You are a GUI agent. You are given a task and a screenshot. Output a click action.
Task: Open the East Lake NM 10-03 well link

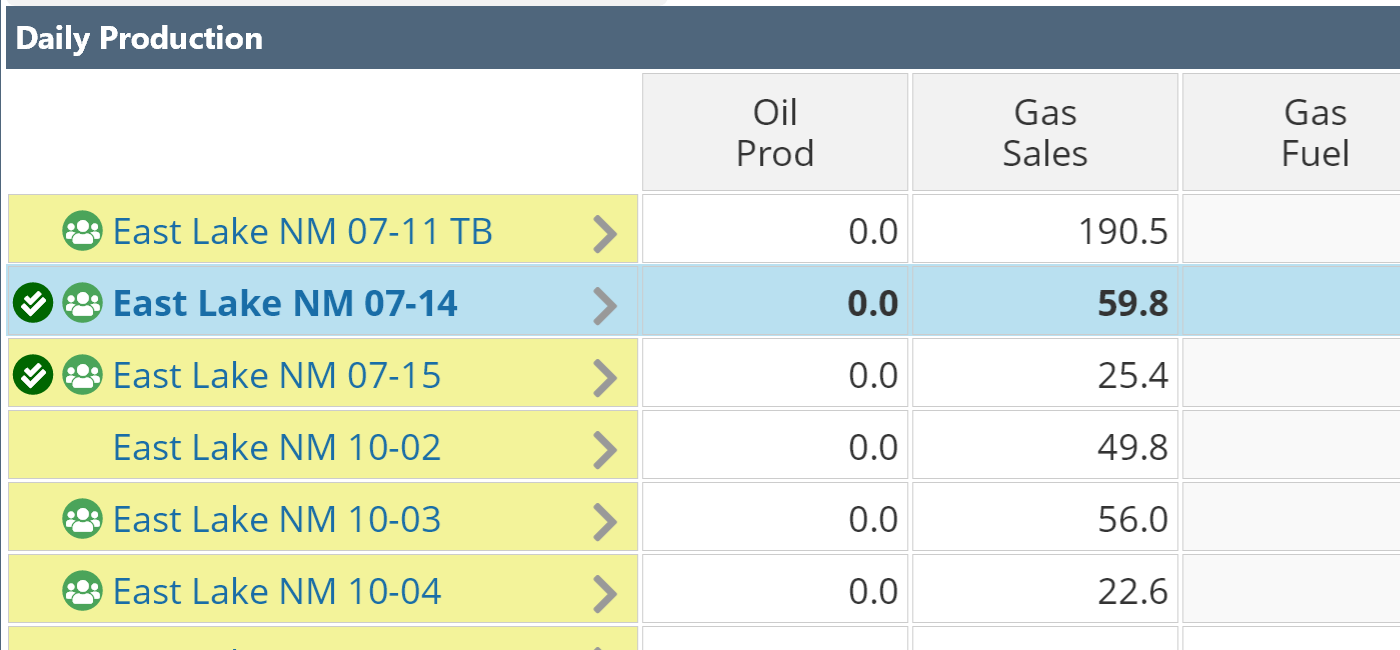pos(277,519)
